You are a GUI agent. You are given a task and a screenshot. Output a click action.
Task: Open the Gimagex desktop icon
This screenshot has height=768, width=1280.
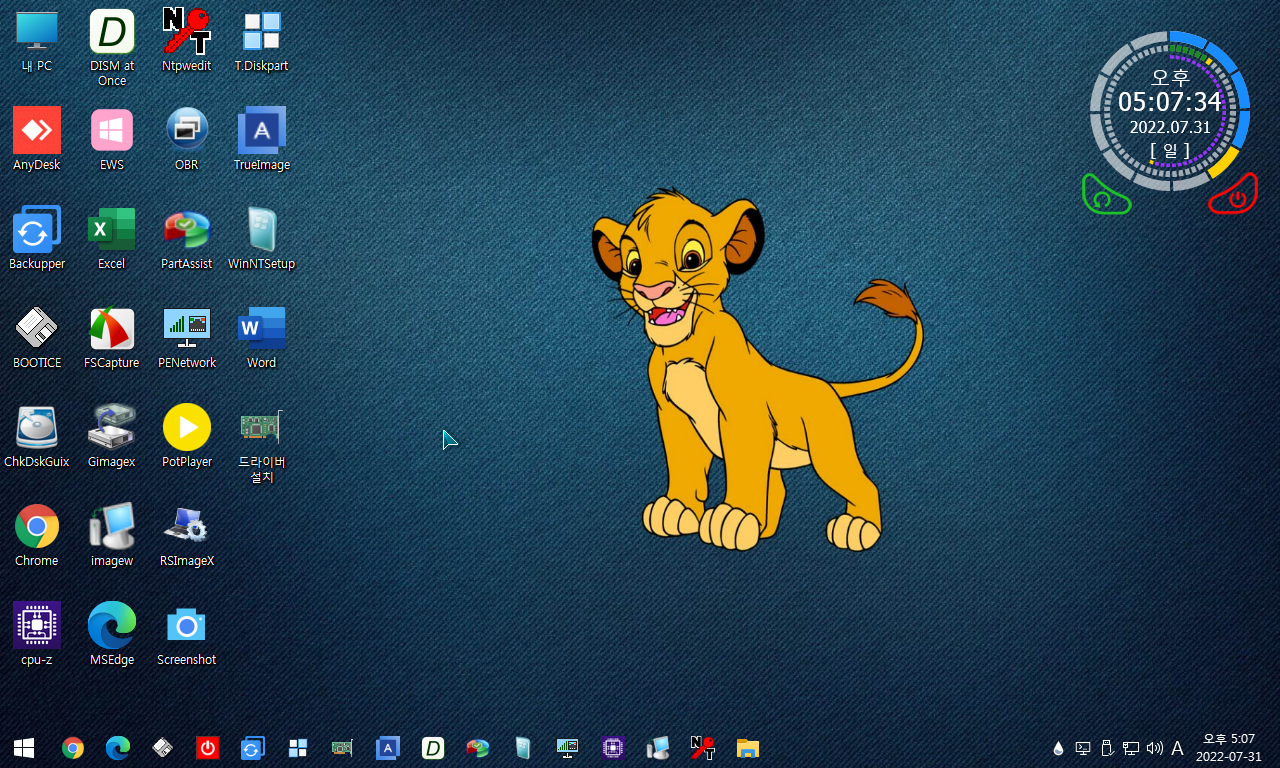point(112,437)
